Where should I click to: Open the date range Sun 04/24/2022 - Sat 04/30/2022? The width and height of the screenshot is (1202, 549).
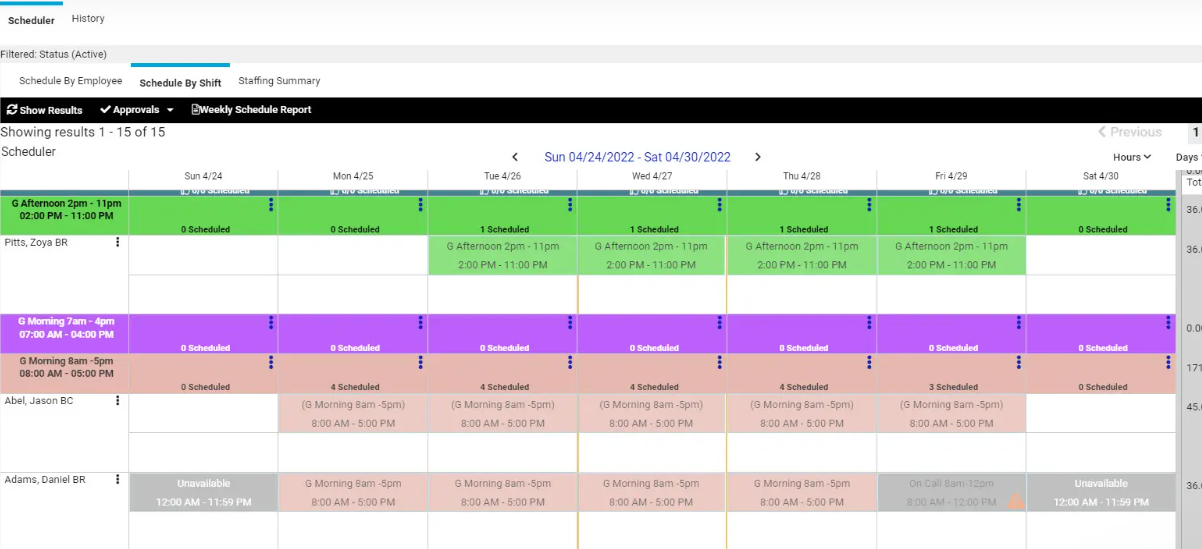pyautogui.click(x=637, y=157)
